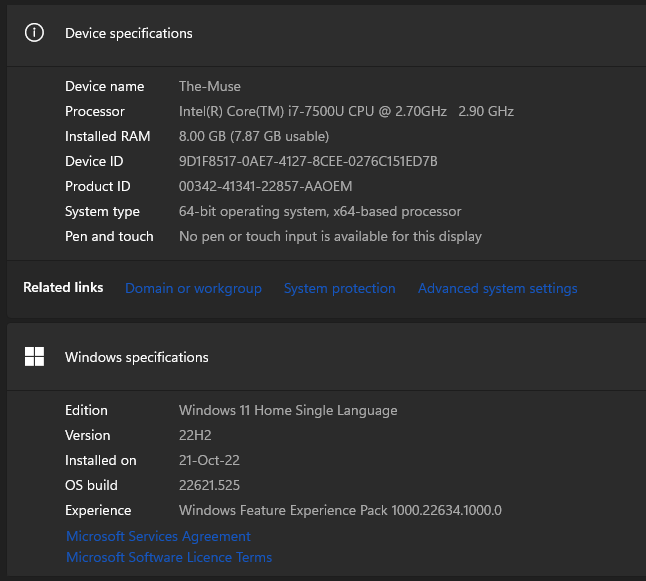Click the info icon beside Device specifications
646x581 pixels.
coord(34,33)
